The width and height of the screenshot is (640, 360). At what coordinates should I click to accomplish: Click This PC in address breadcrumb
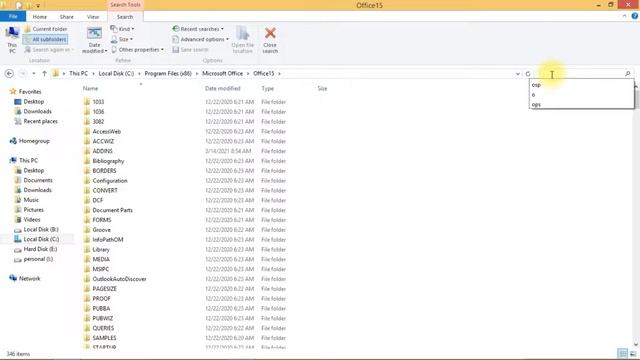coord(78,73)
